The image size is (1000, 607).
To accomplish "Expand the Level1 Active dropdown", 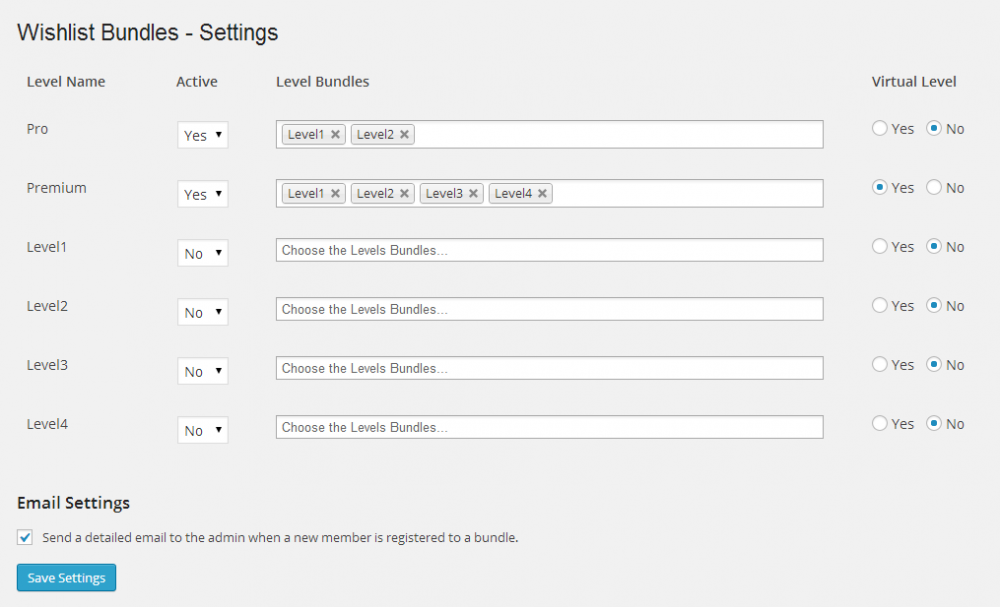I will click(203, 253).
